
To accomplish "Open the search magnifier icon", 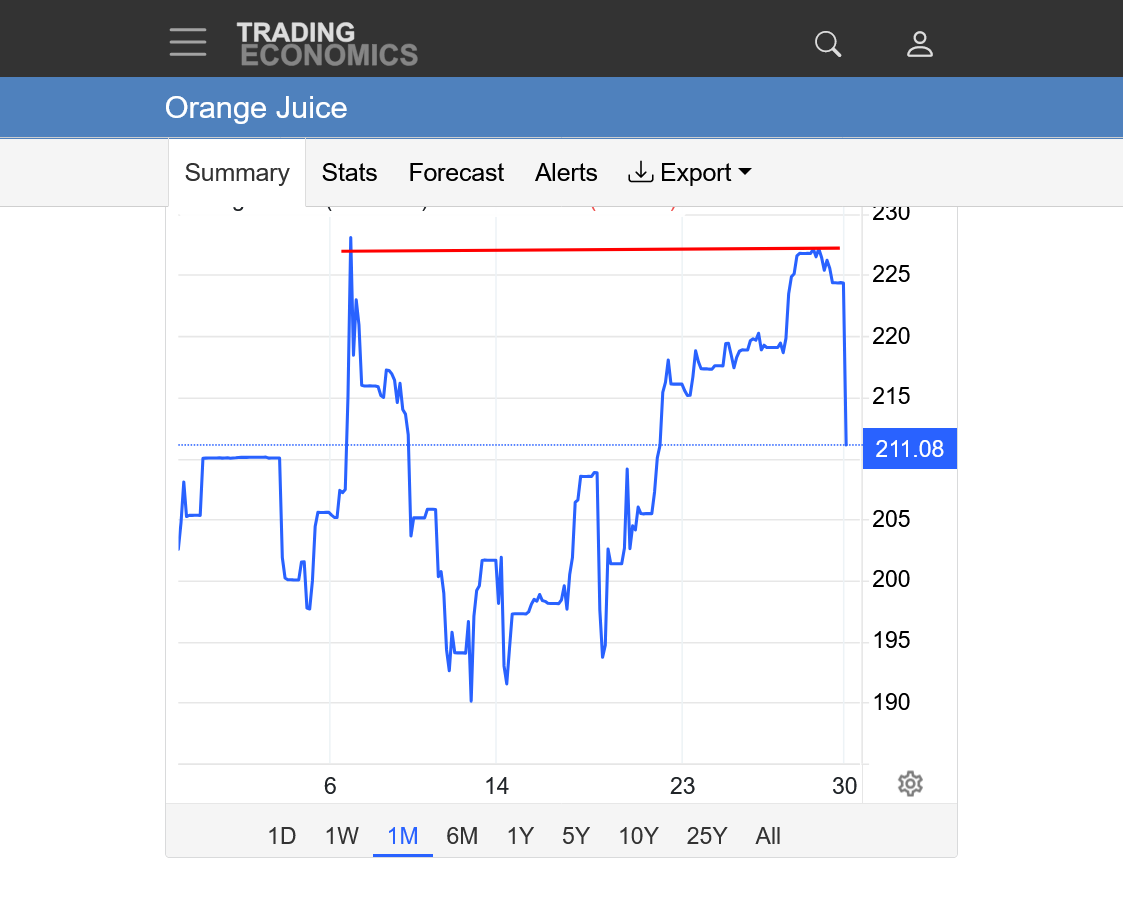I will coord(828,44).
